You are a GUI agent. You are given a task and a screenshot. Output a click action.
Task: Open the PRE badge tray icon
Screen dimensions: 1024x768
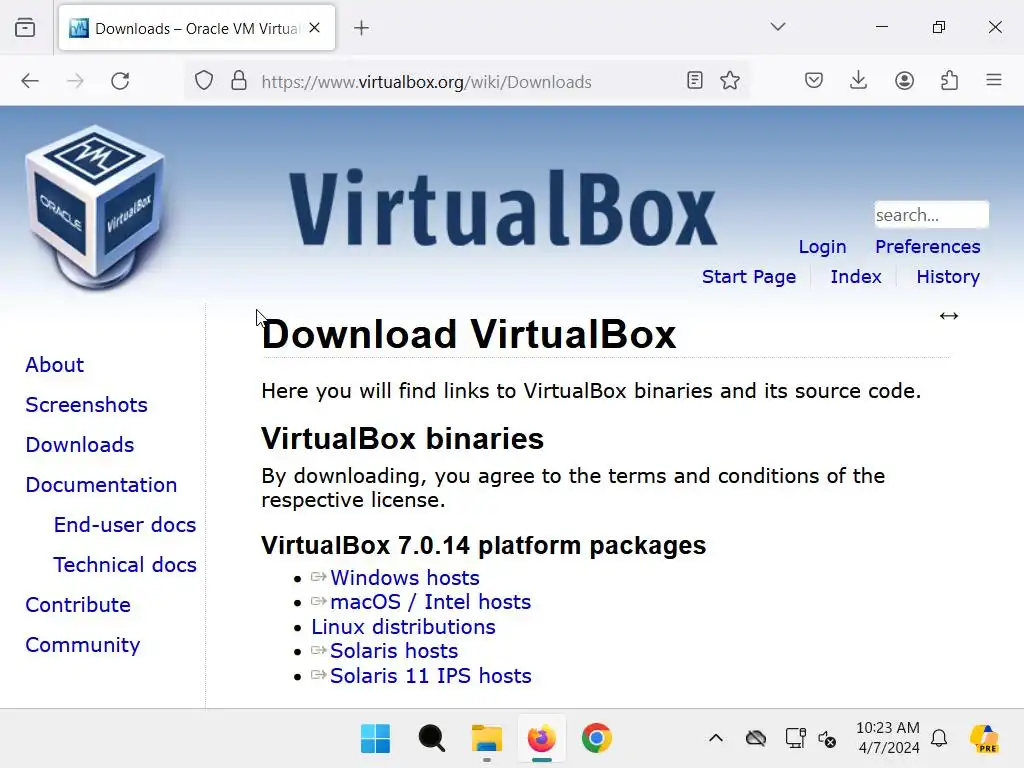[985, 739]
